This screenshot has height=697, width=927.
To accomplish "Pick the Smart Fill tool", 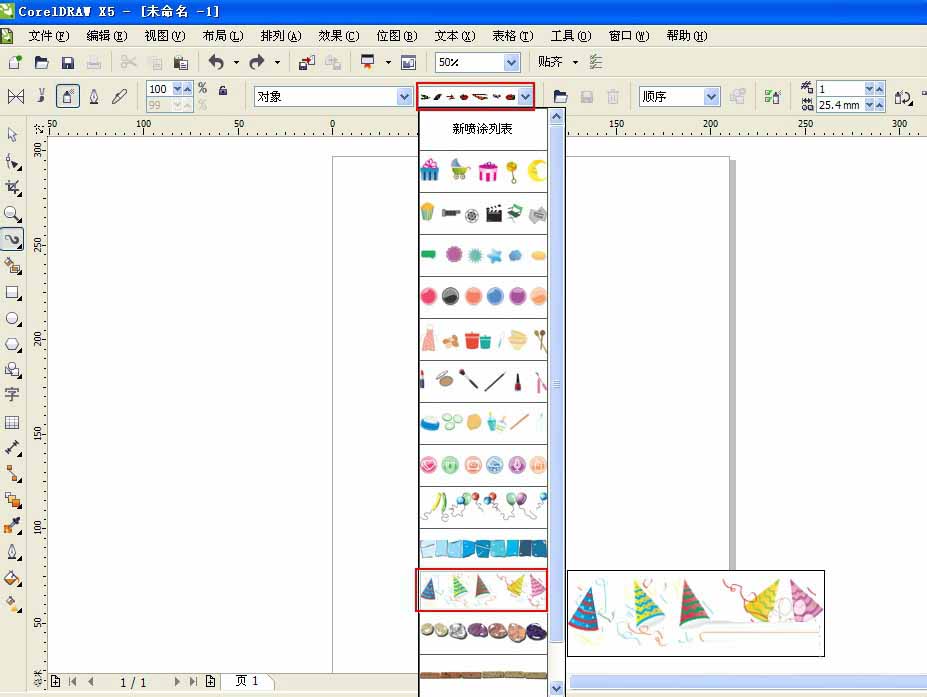I will coord(12,267).
